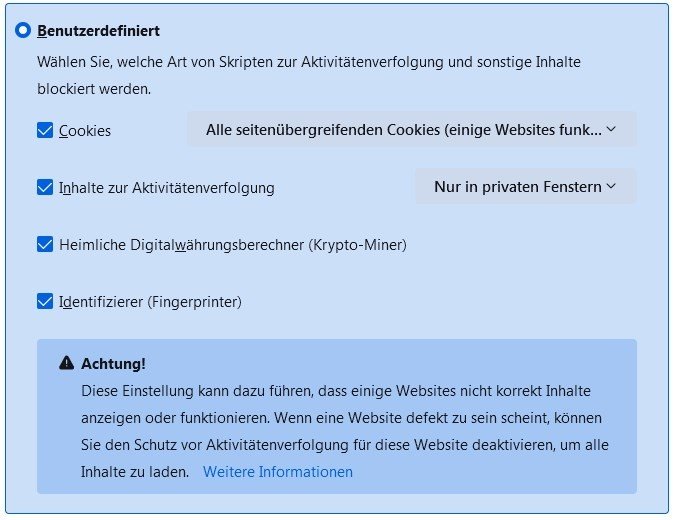The width and height of the screenshot is (676, 520).
Task: Click the 'Heimliche Digitalwährungsberechner (Krypto-Miner)' label
Action: (232, 245)
